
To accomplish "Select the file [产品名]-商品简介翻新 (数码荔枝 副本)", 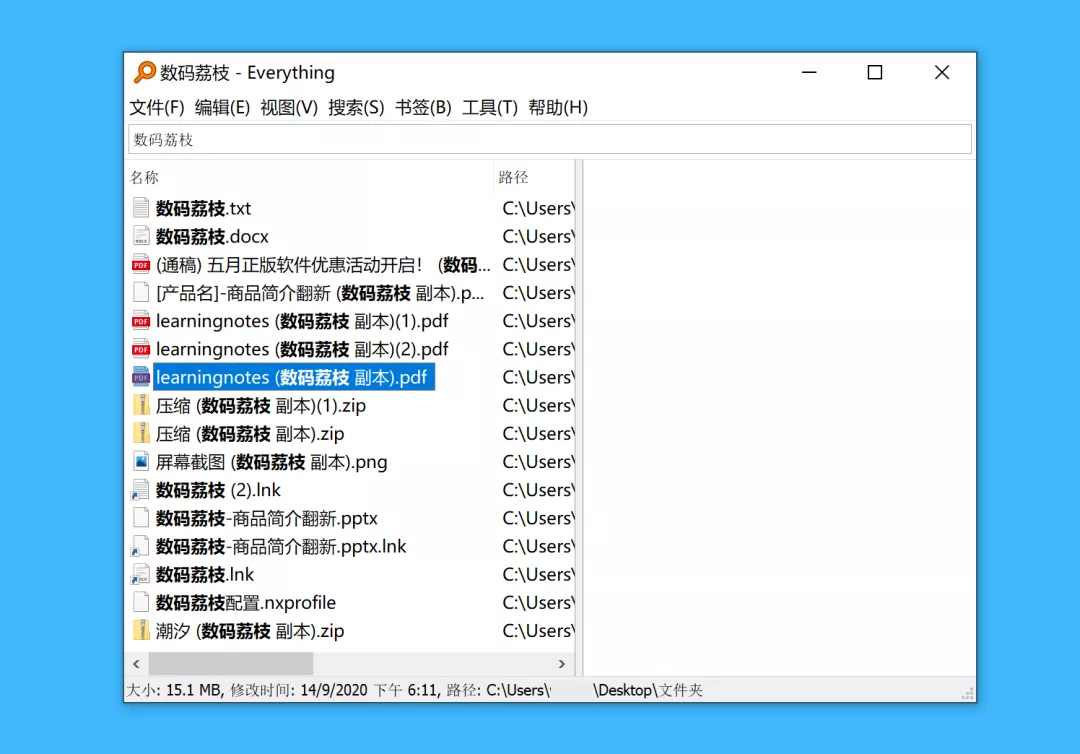I will (320, 293).
